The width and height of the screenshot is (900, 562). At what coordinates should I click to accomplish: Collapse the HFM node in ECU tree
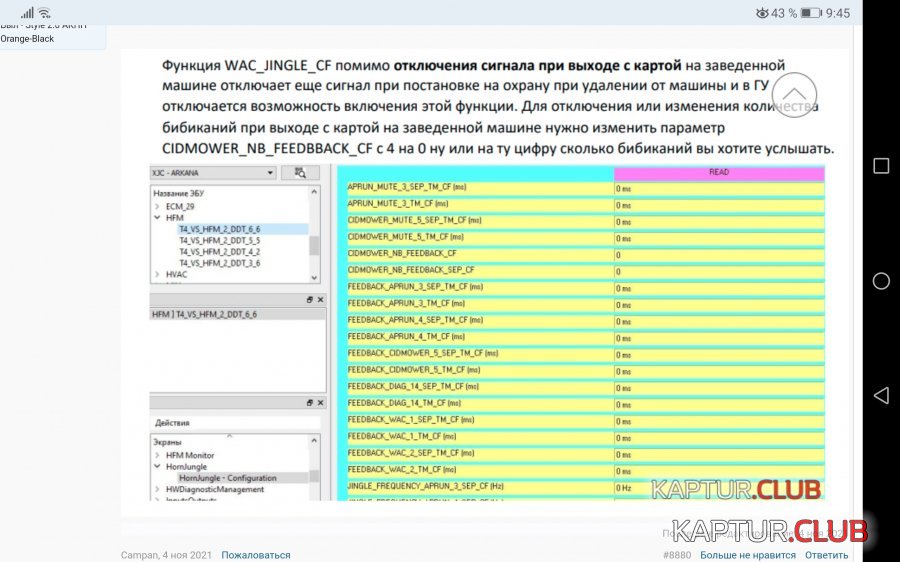point(157,217)
